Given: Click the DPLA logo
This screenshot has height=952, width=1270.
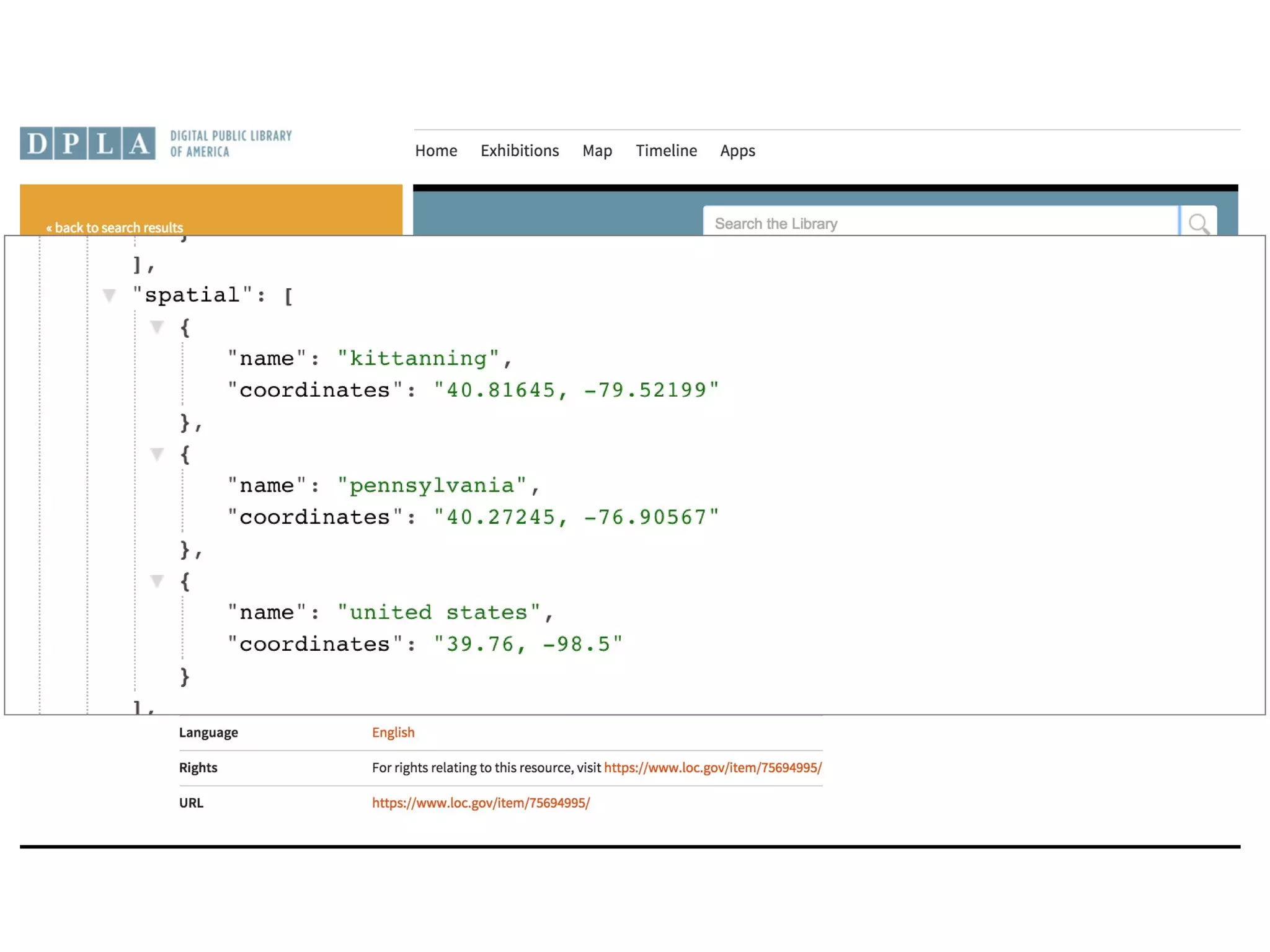Looking at the screenshot, I should click(x=87, y=143).
